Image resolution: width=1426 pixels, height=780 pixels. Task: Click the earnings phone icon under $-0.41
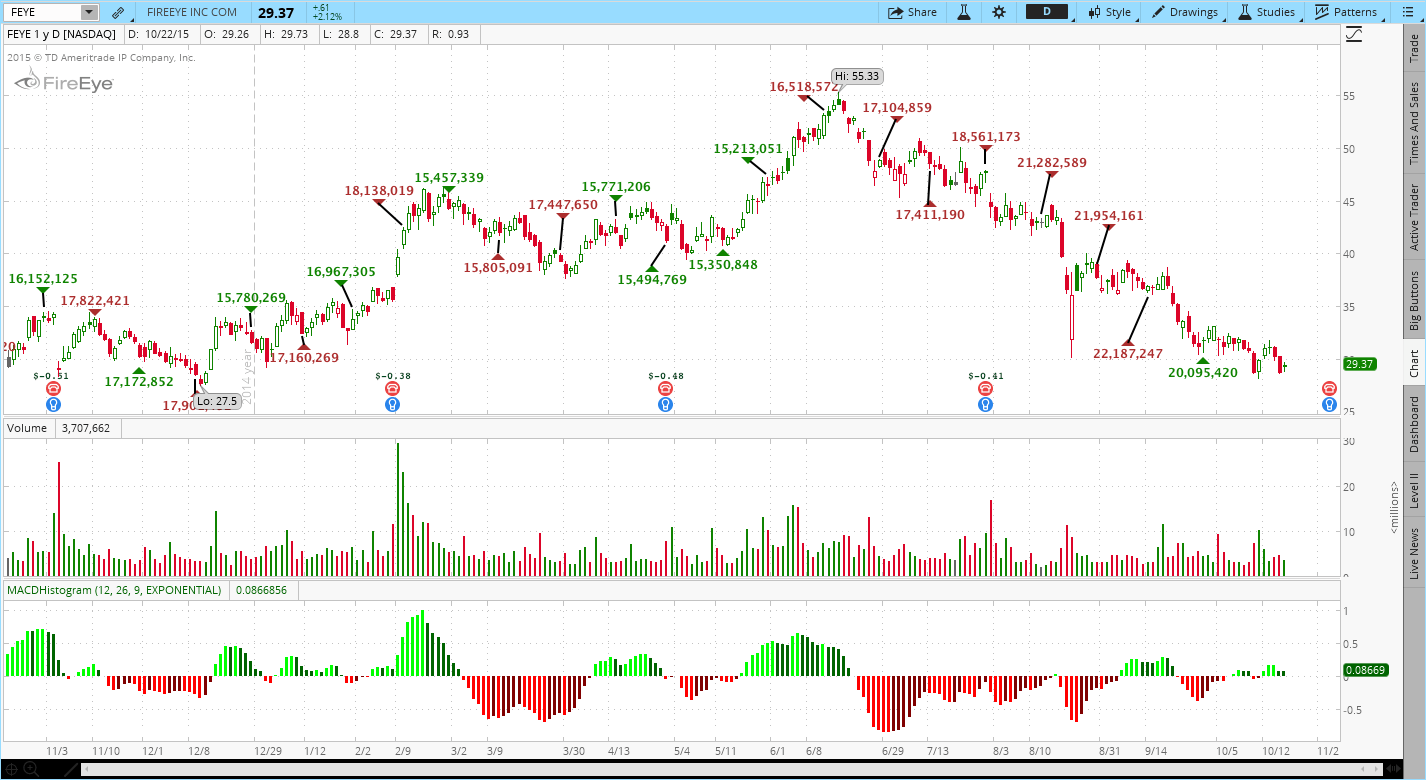pyautogui.click(x=985, y=388)
